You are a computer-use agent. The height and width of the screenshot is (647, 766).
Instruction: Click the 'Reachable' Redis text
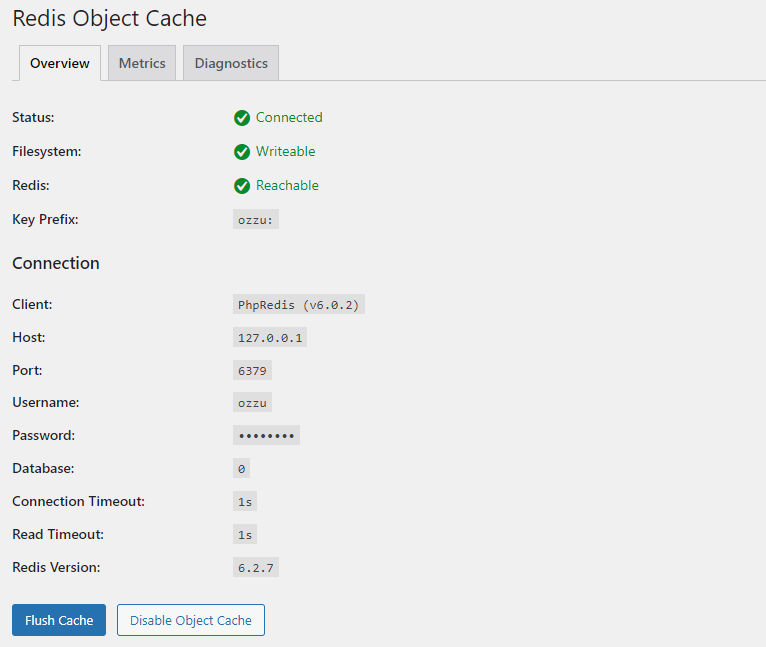pyautogui.click(x=287, y=185)
